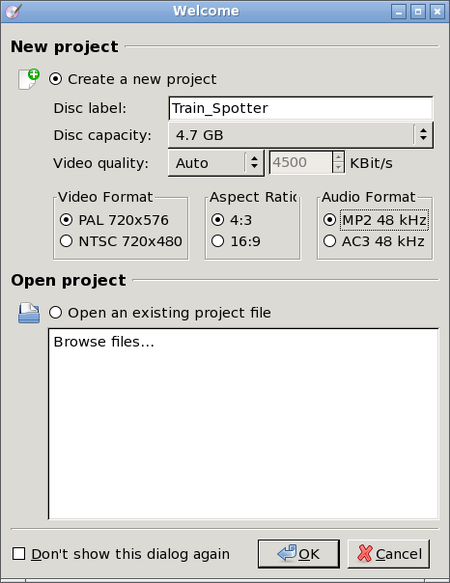This screenshot has height=583, width=450.
Task: Click the new project document icon
Action: click(29, 79)
